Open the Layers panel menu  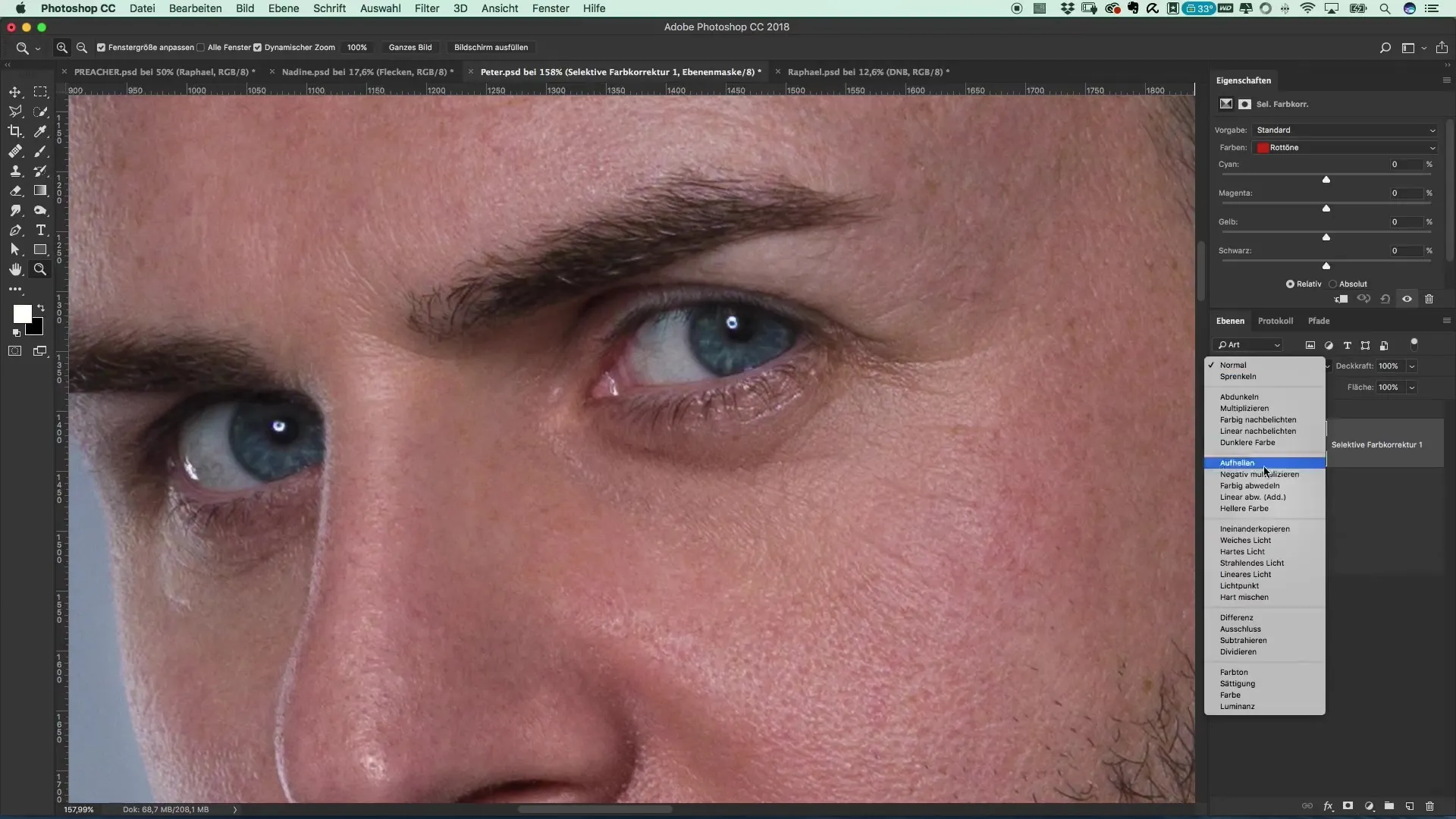[1446, 321]
